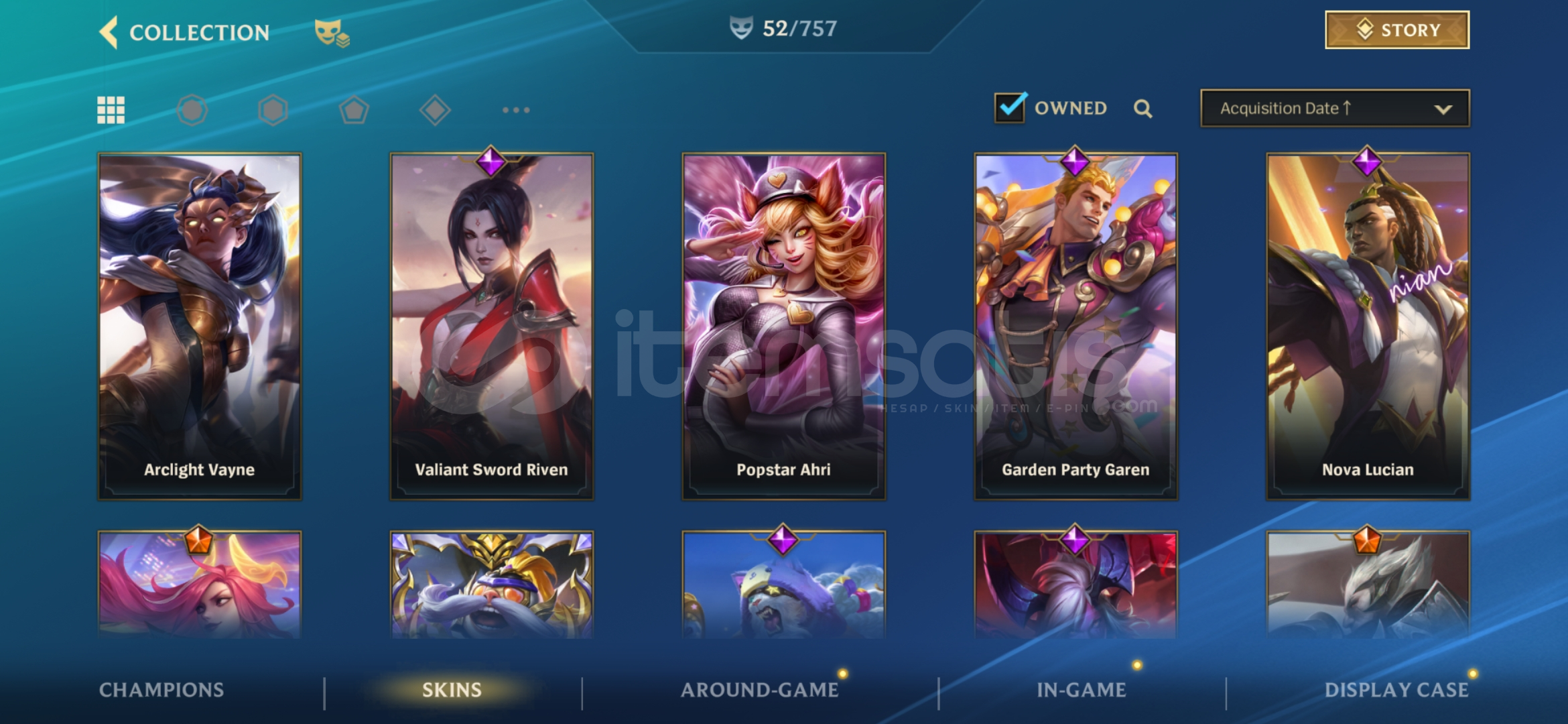Open the In-Game tab
This screenshot has width=1568, height=724.
tap(1081, 690)
